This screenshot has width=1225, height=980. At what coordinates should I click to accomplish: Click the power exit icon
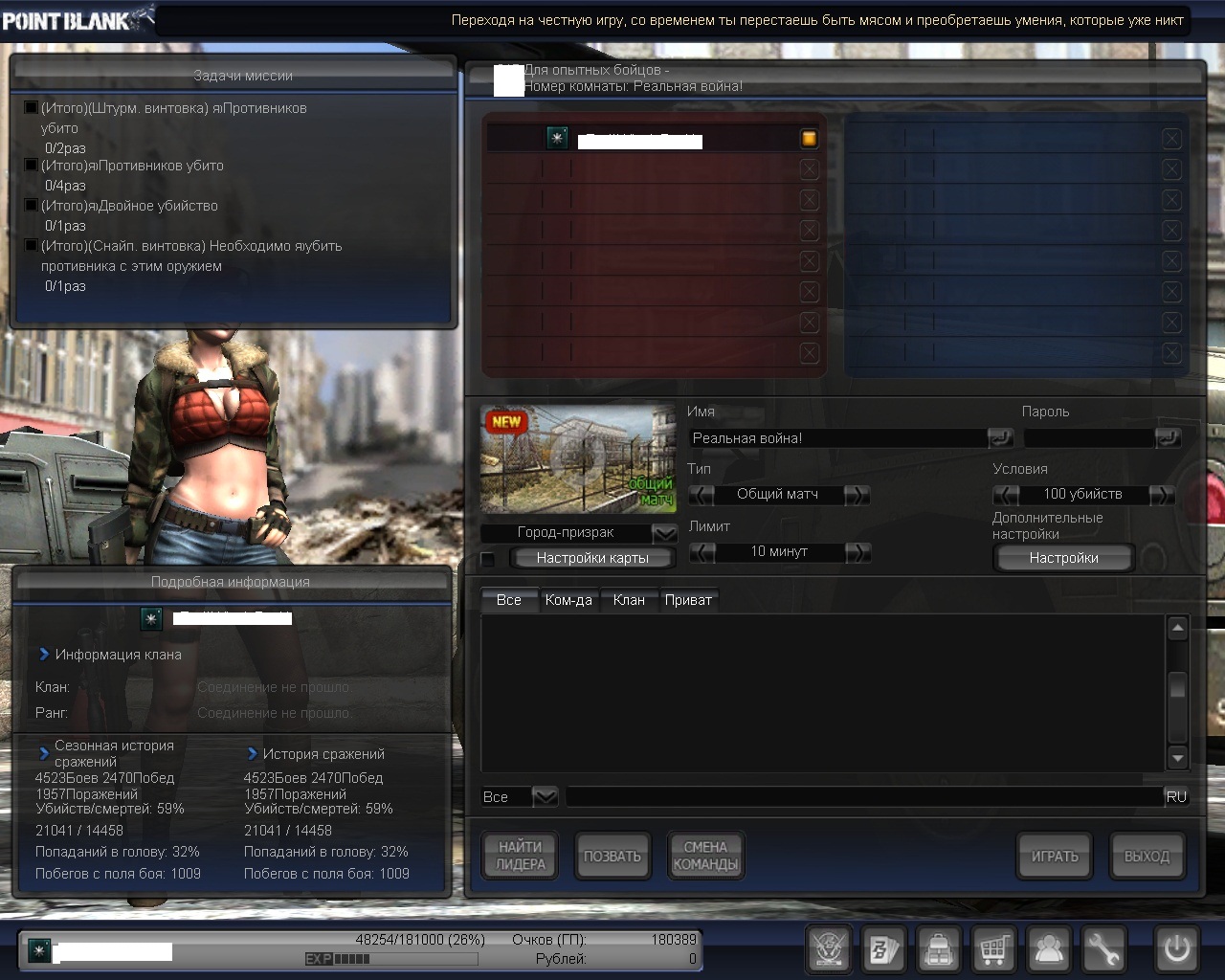[x=1176, y=949]
